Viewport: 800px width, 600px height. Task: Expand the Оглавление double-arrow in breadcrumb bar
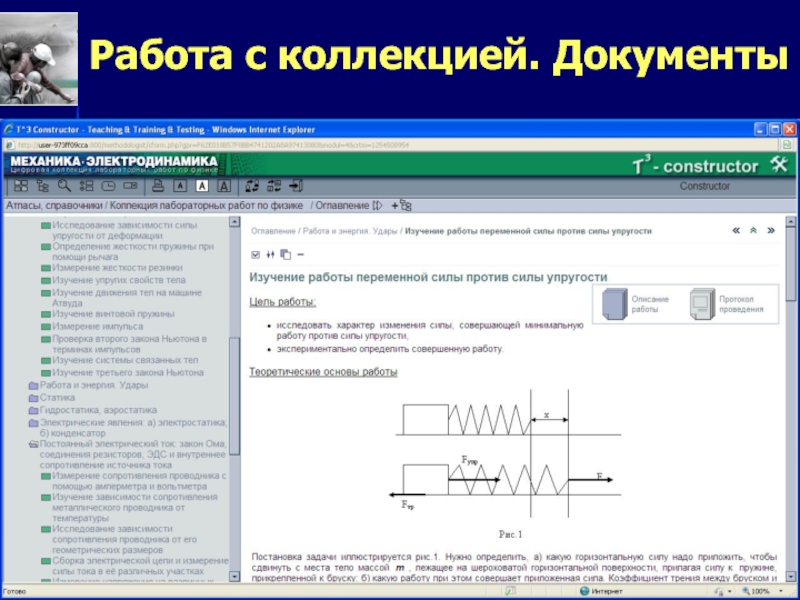click(377, 206)
